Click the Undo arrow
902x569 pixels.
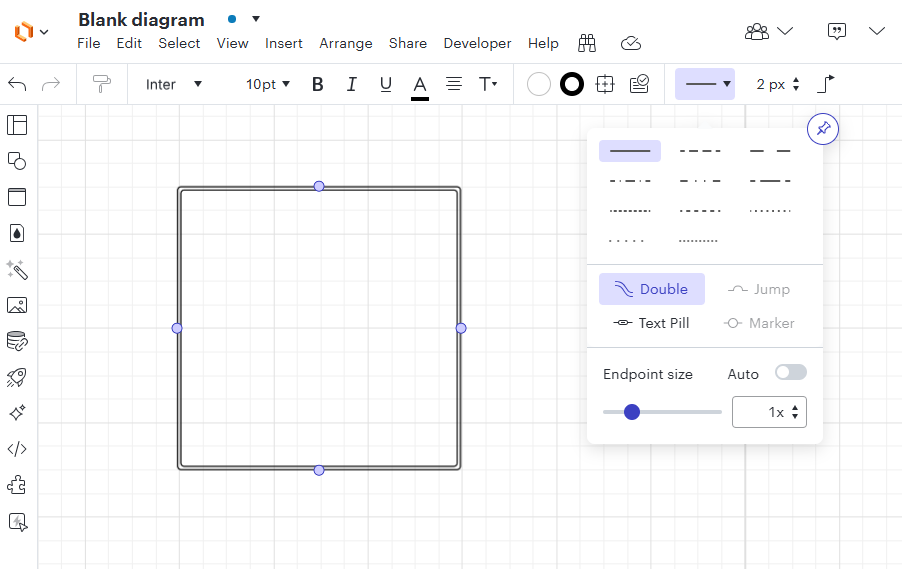tap(17, 85)
